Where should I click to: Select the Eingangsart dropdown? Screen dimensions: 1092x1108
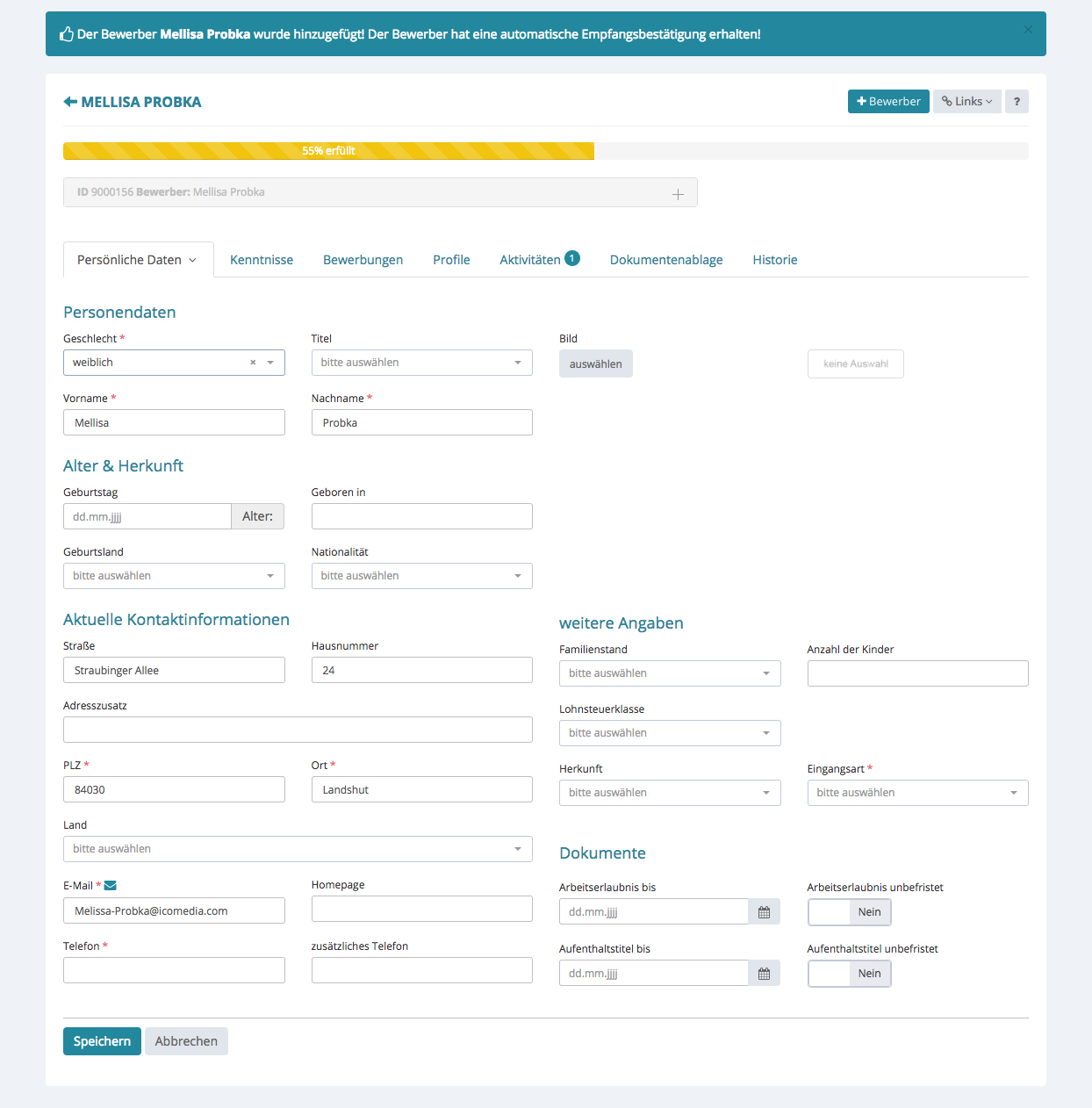click(x=917, y=793)
